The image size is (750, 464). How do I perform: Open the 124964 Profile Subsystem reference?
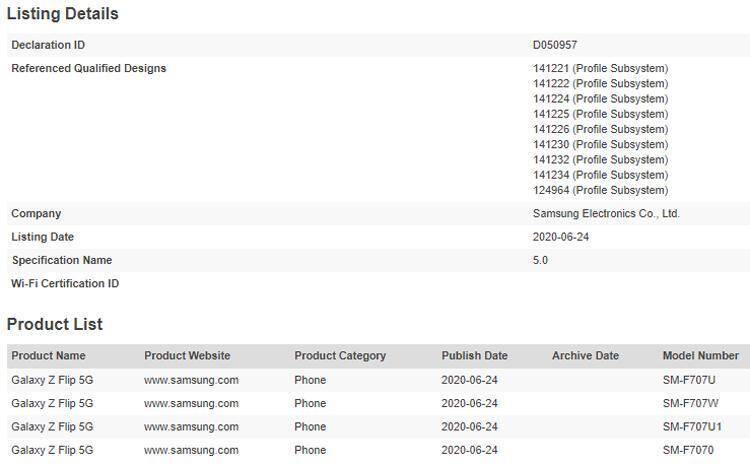point(600,190)
